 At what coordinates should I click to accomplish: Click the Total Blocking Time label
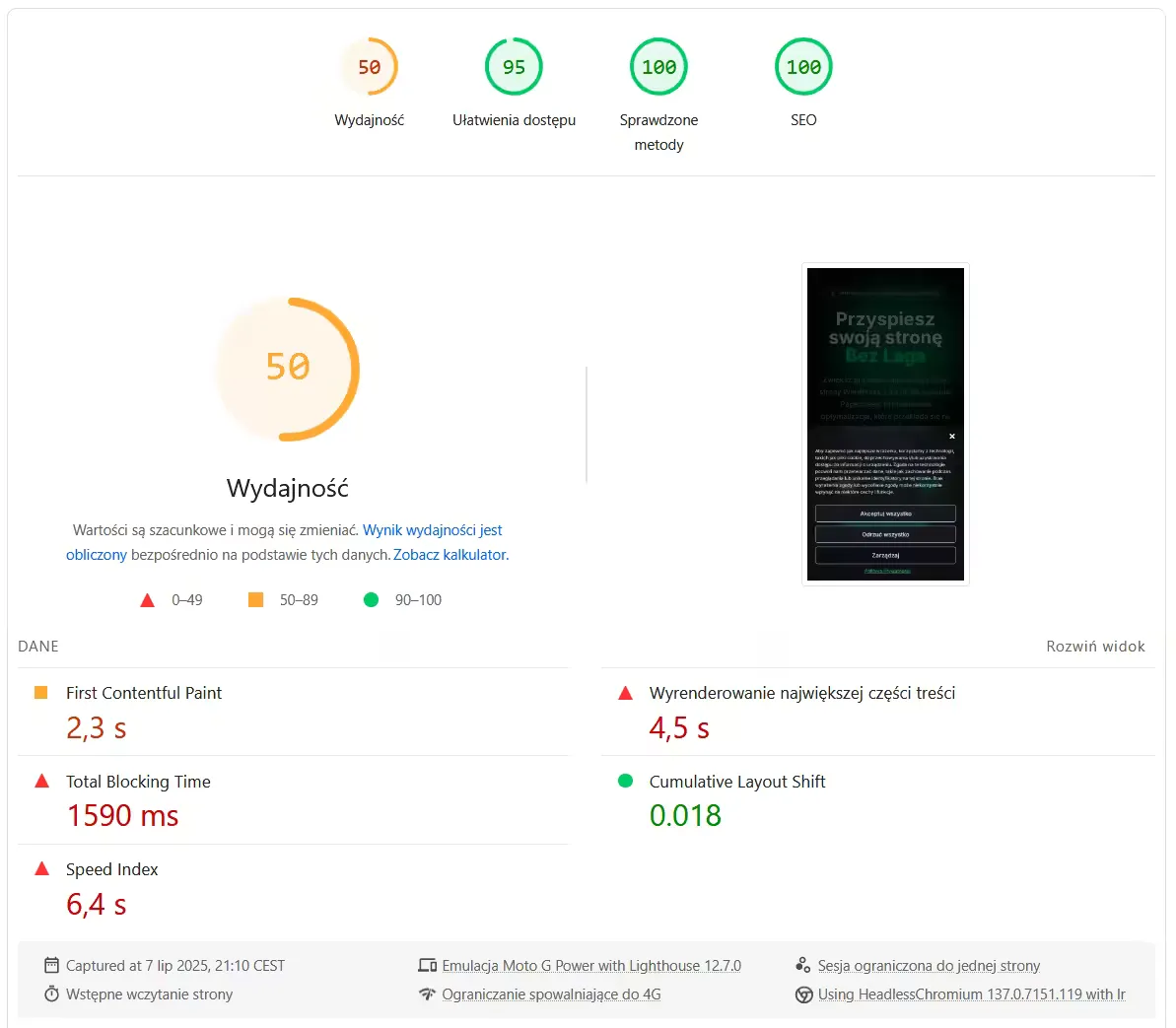138,782
